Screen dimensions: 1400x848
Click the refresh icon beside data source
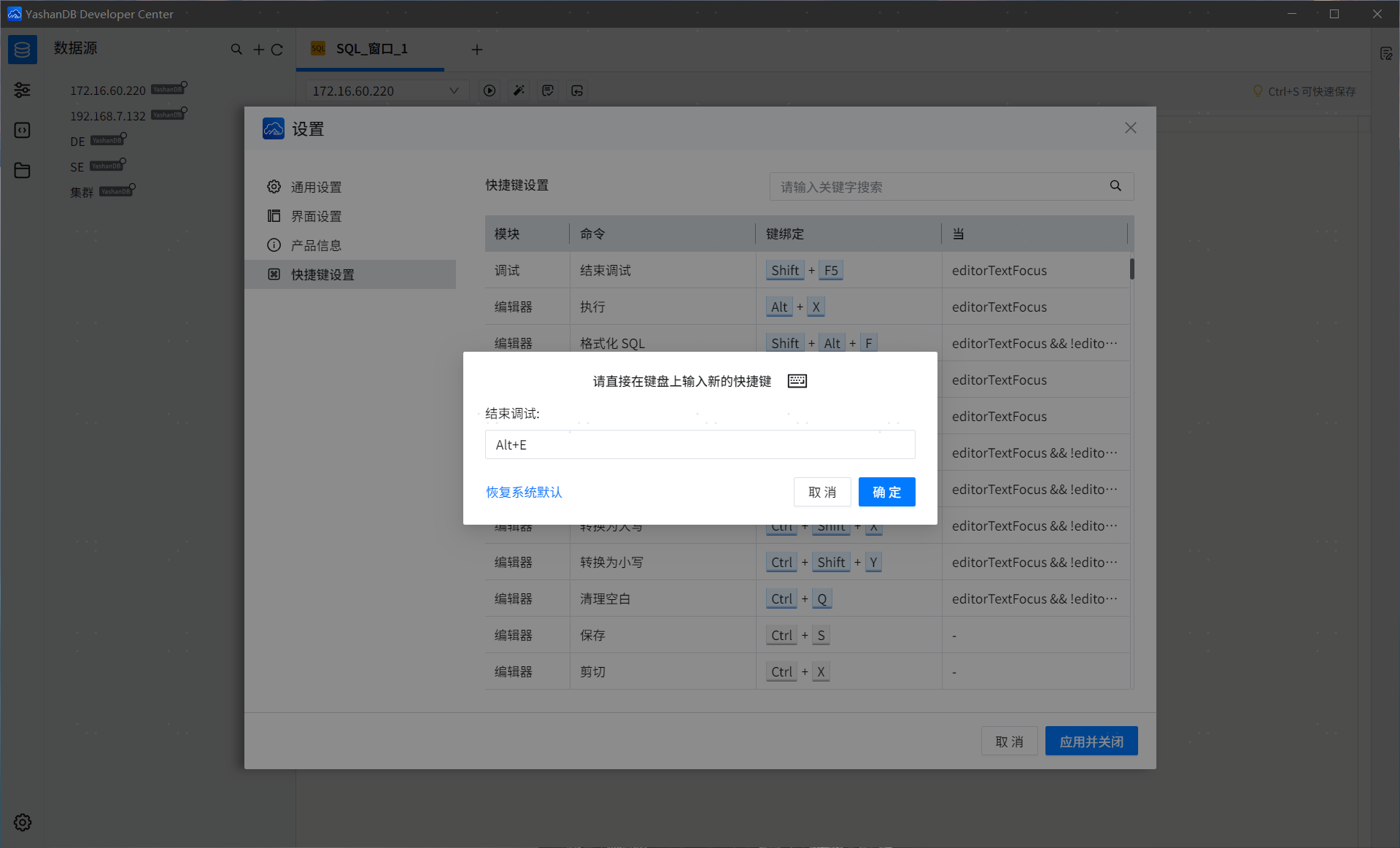click(277, 49)
